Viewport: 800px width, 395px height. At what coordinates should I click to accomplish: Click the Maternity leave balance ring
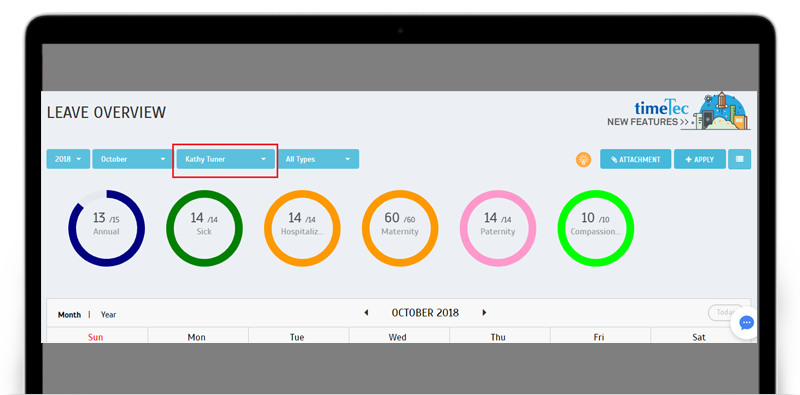[x=400, y=228]
